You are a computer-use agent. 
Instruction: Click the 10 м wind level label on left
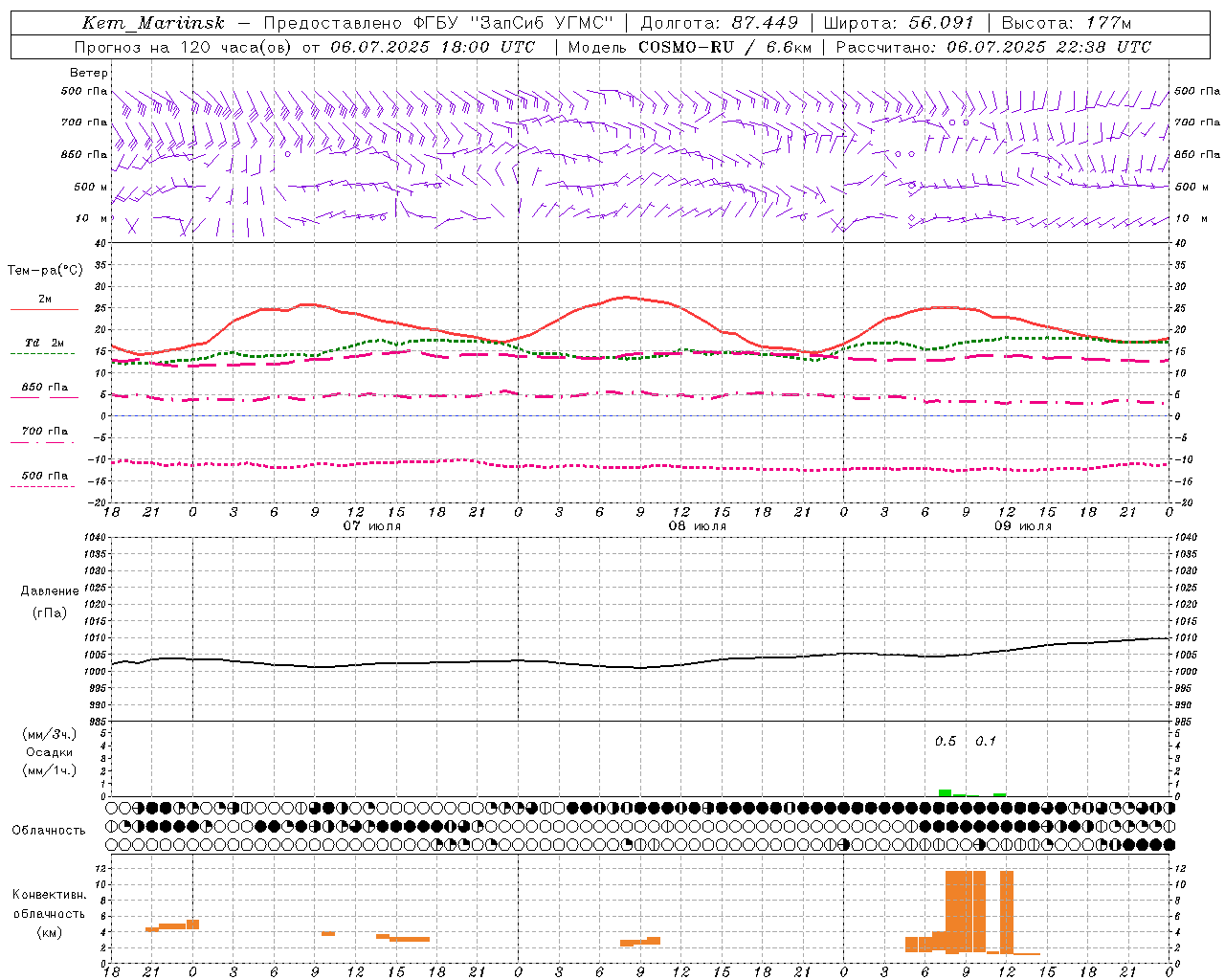coord(92,218)
